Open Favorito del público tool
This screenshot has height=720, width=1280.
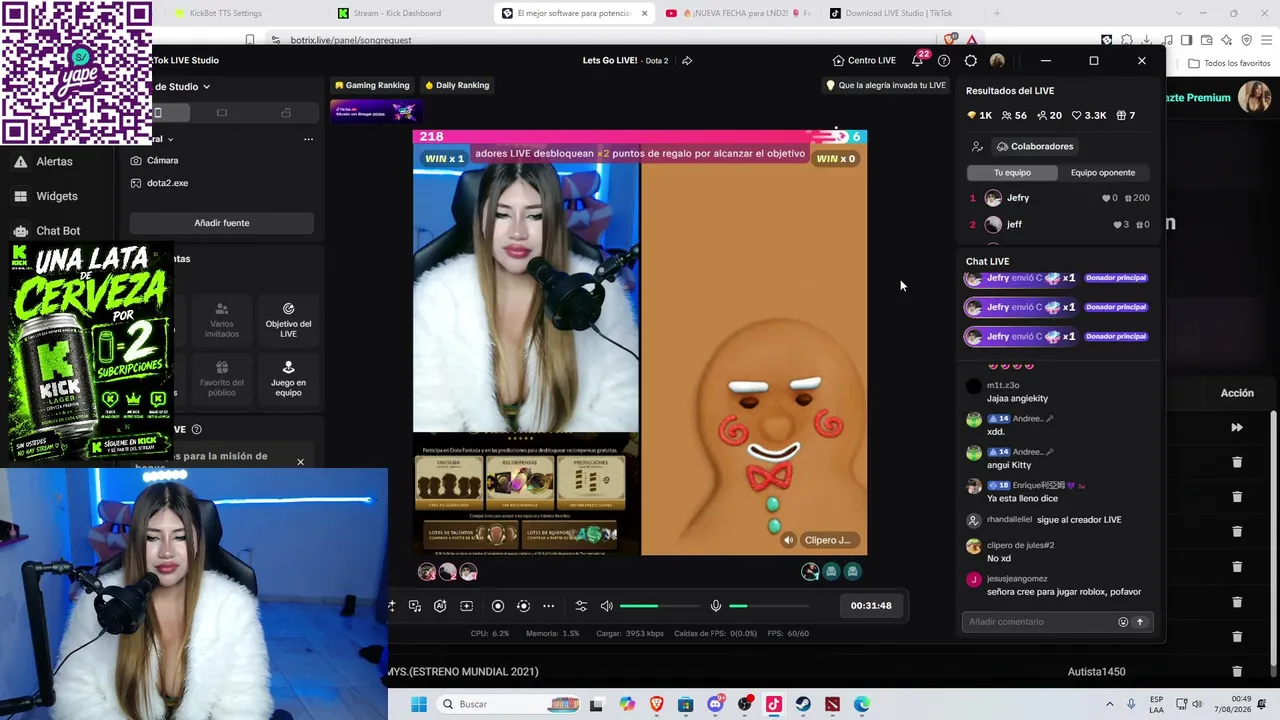click(222, 379)
